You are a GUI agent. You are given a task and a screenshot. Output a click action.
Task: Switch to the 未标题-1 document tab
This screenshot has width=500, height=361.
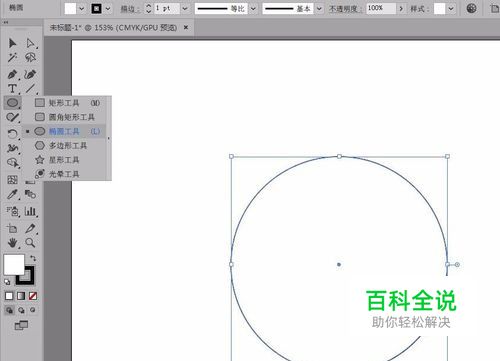click(x=113, y=28)
